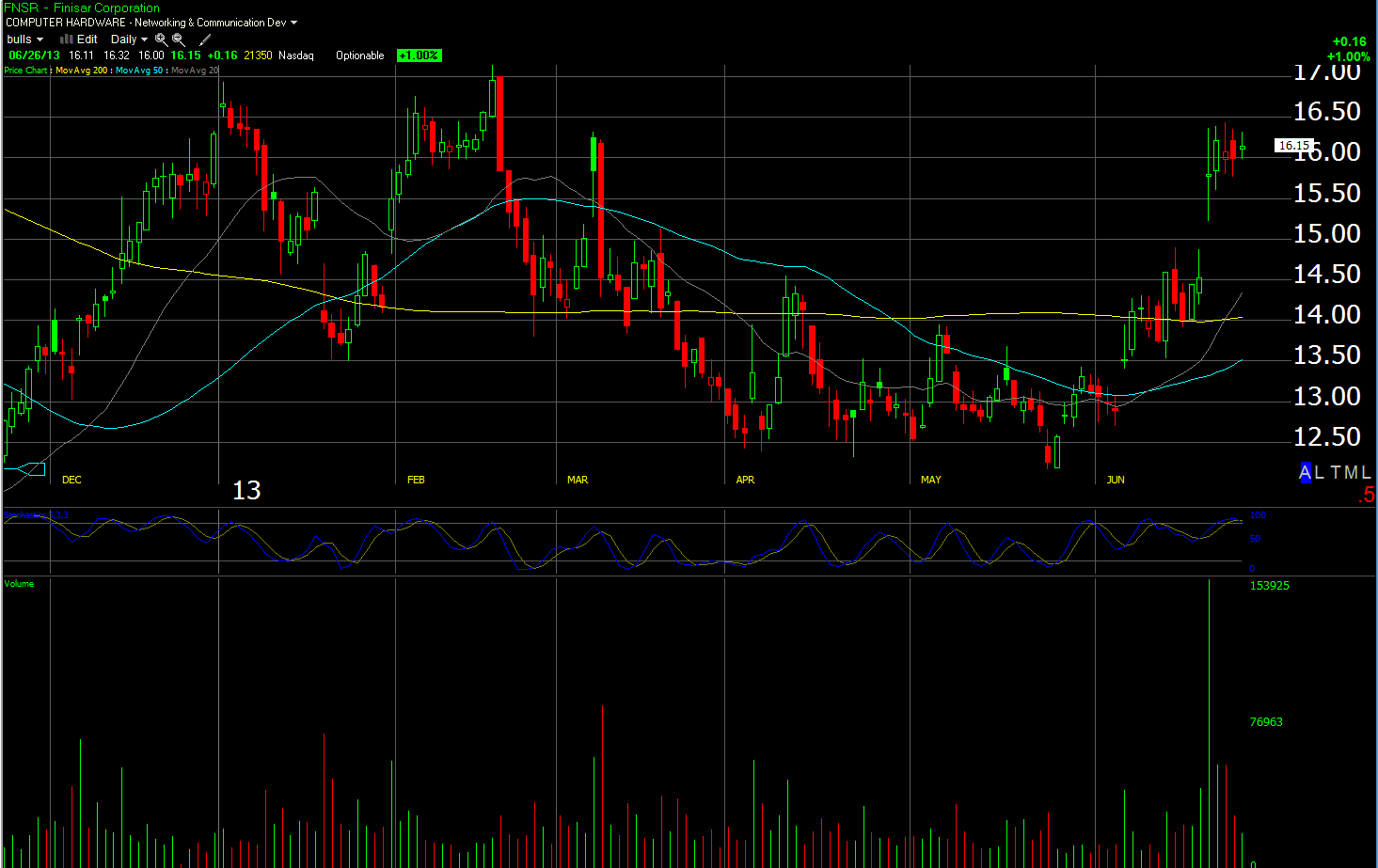
Task: Click the 12.50 price axis label
Action: [x=1326, y=436]
